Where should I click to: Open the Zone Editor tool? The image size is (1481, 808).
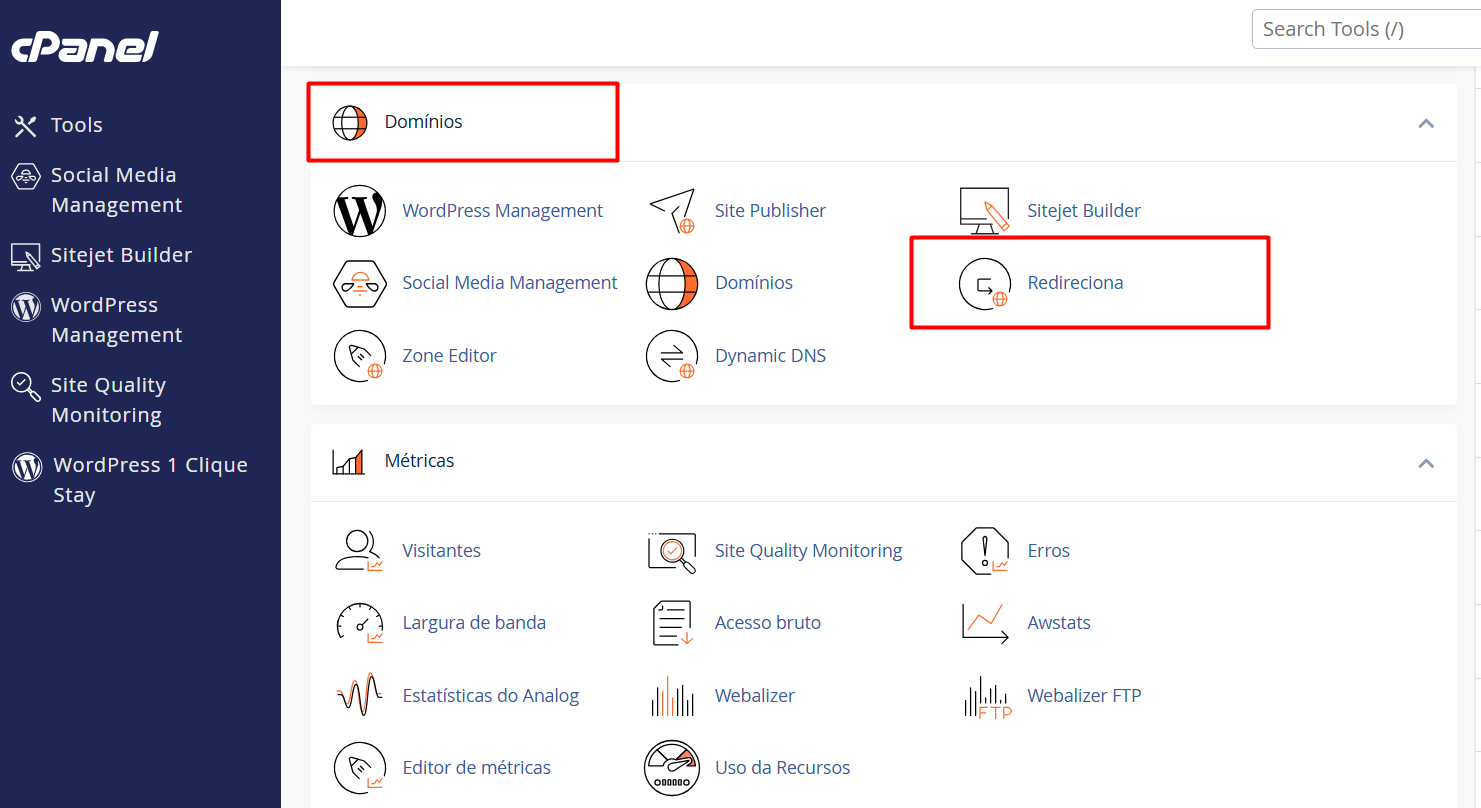(448, 355)
